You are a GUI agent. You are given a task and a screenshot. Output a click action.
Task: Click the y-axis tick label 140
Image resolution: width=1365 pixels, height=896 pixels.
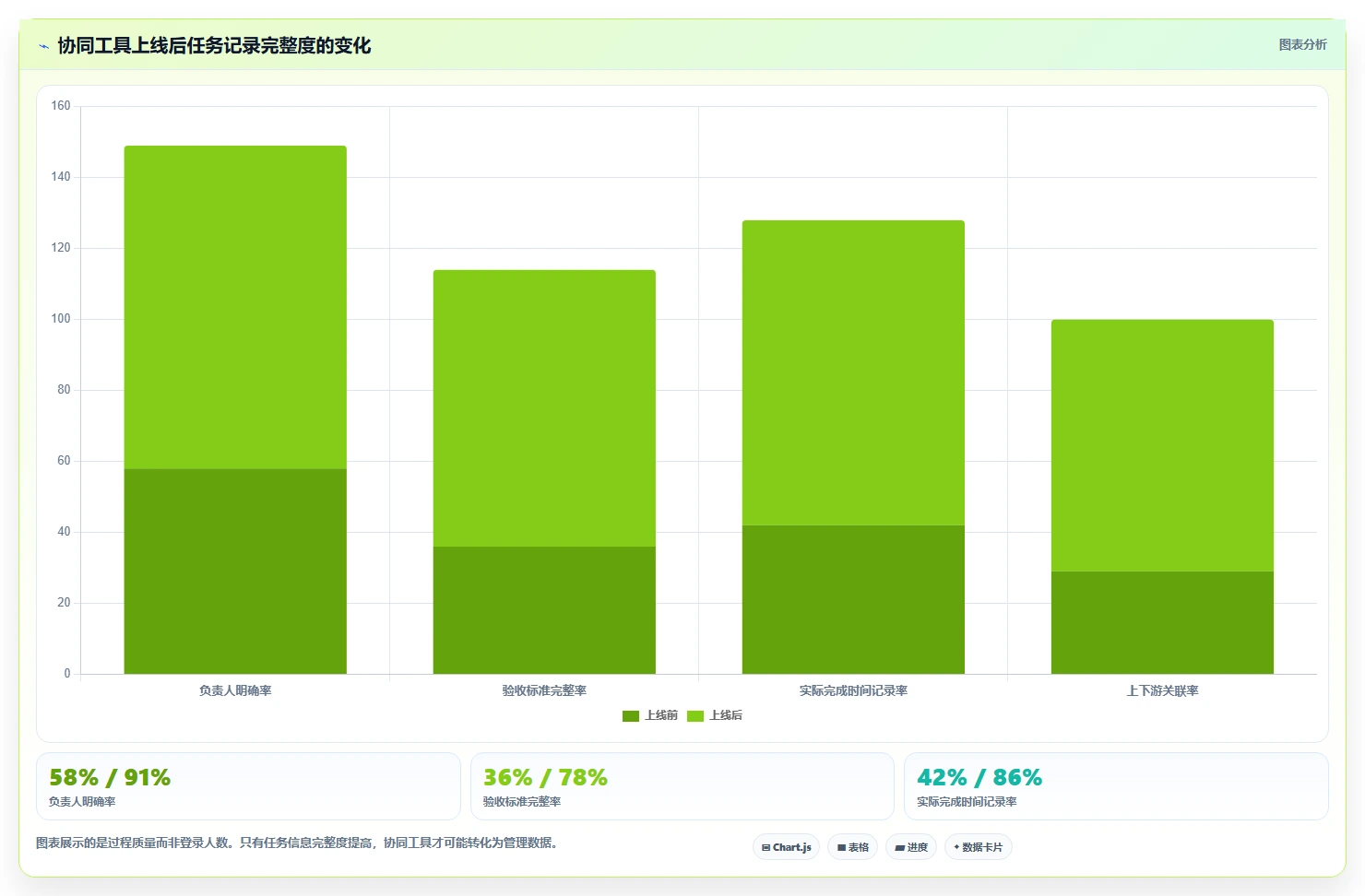[61, 177]
